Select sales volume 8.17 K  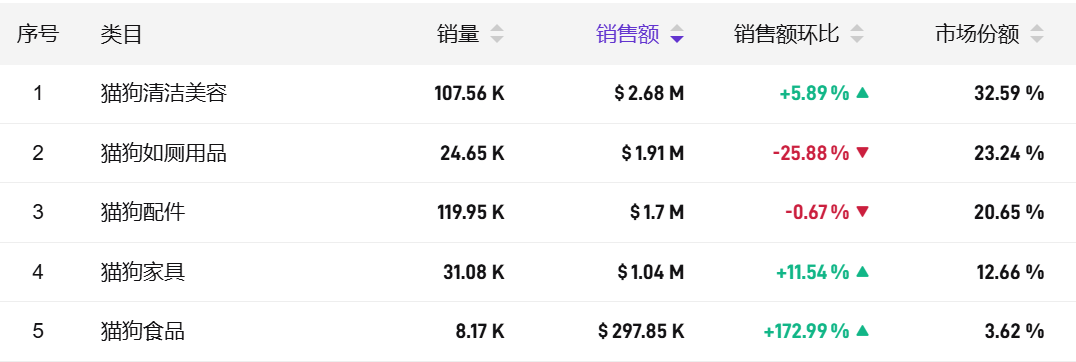(x=480, y=332)
